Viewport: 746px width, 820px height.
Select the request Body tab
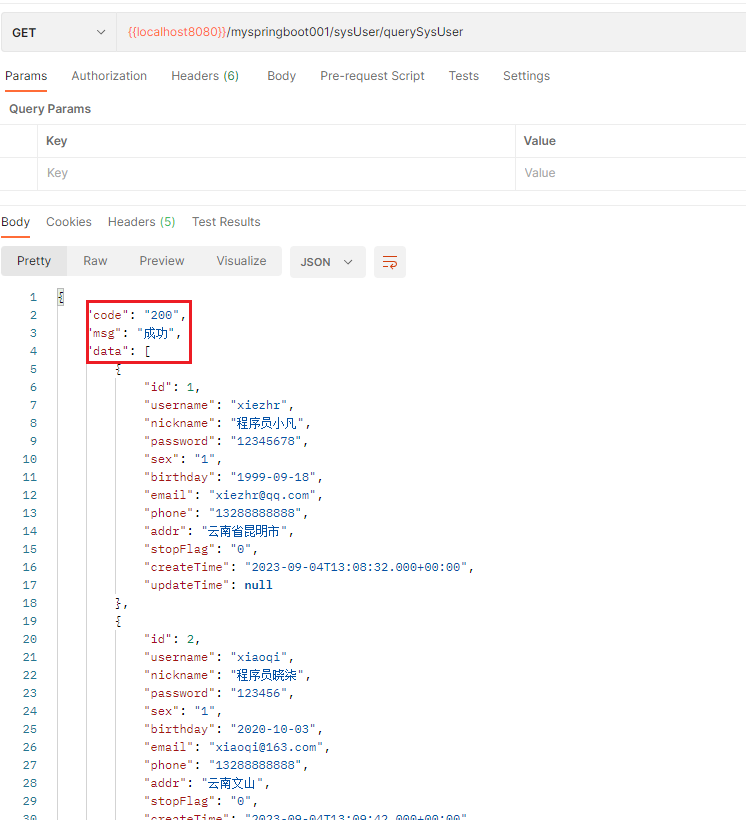point(281,76)
